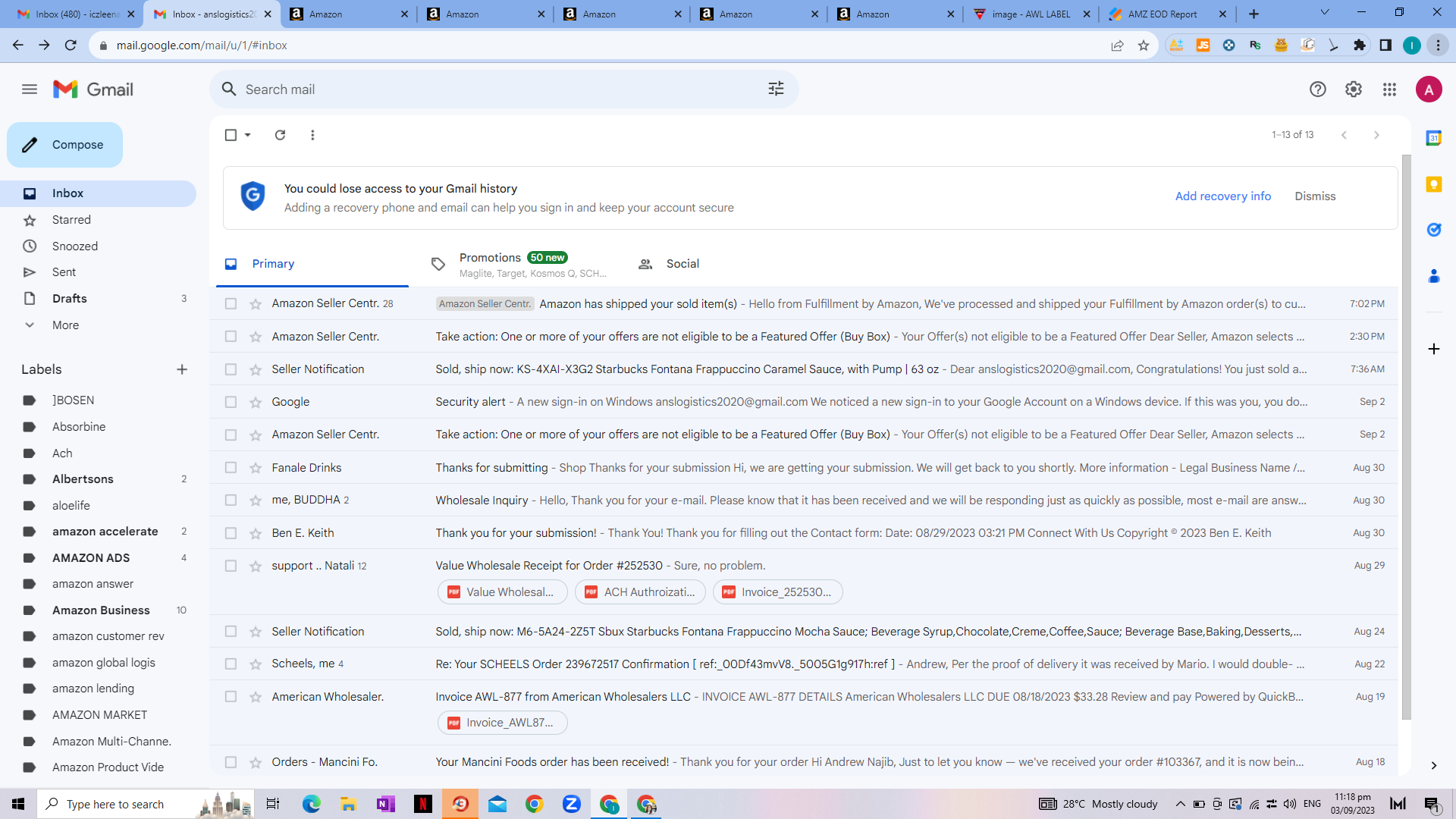Open the ACH Authroizati attachment chip
Viewport: 1456px width, 819px height.
pyautogui.click(x=640, y=592)
